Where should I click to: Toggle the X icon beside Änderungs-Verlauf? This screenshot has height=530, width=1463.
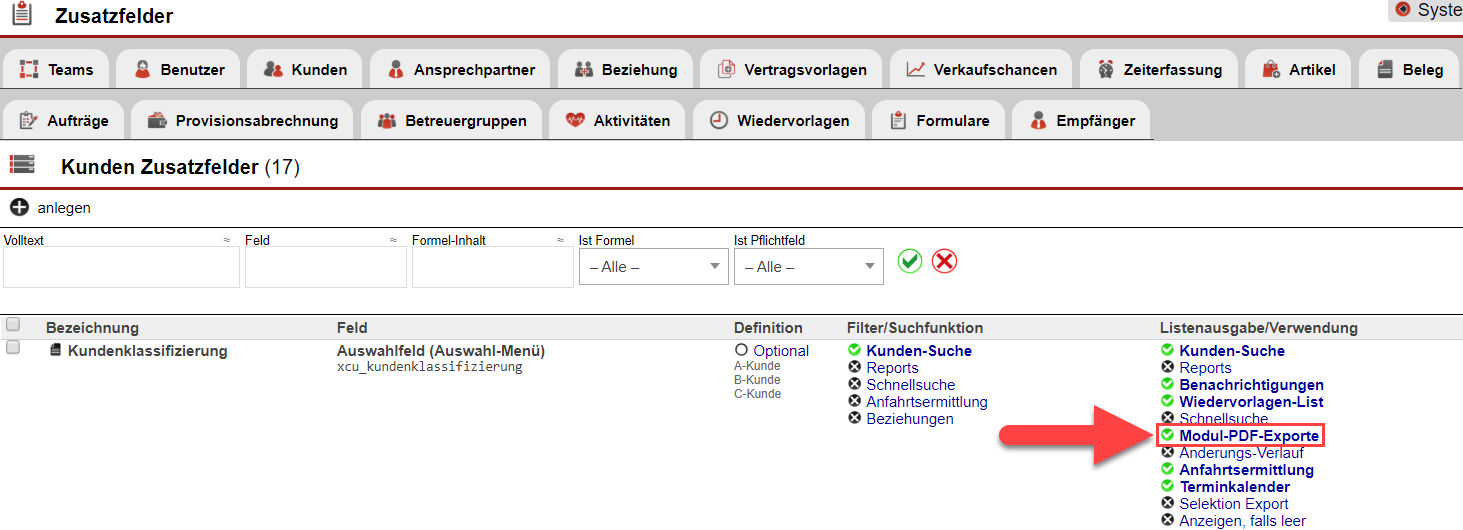1167,453
